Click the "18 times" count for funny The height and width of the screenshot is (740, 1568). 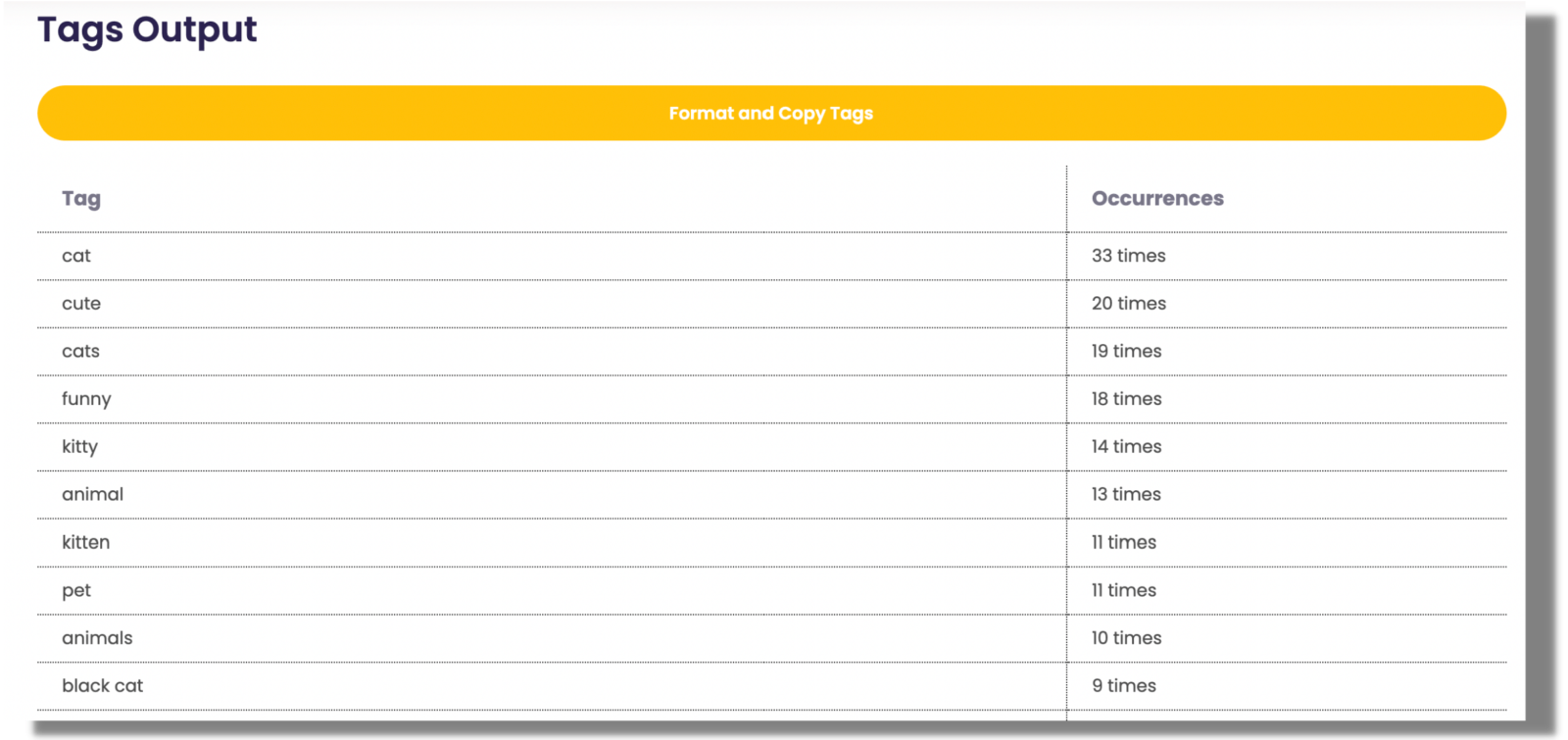(1126, 399)
